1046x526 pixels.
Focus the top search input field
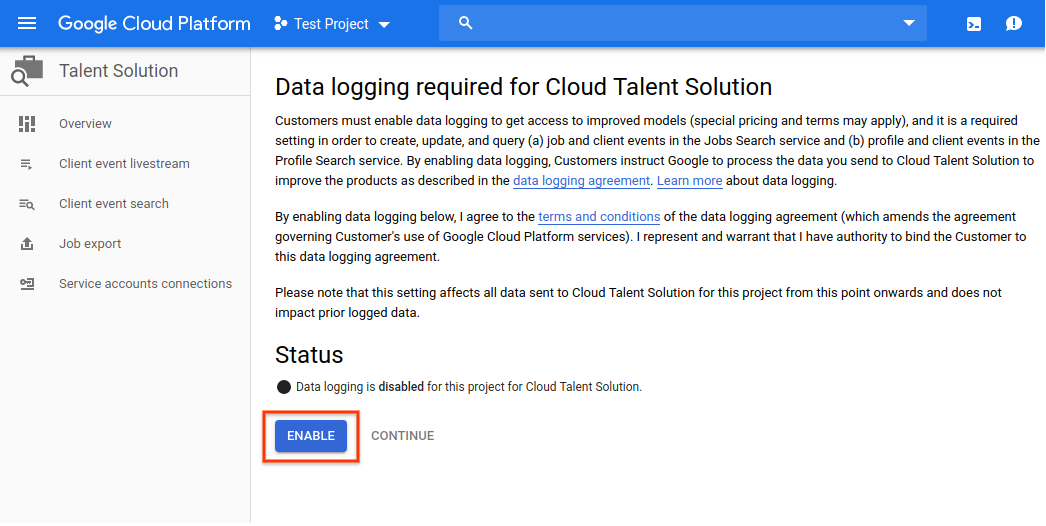(680, 24)
